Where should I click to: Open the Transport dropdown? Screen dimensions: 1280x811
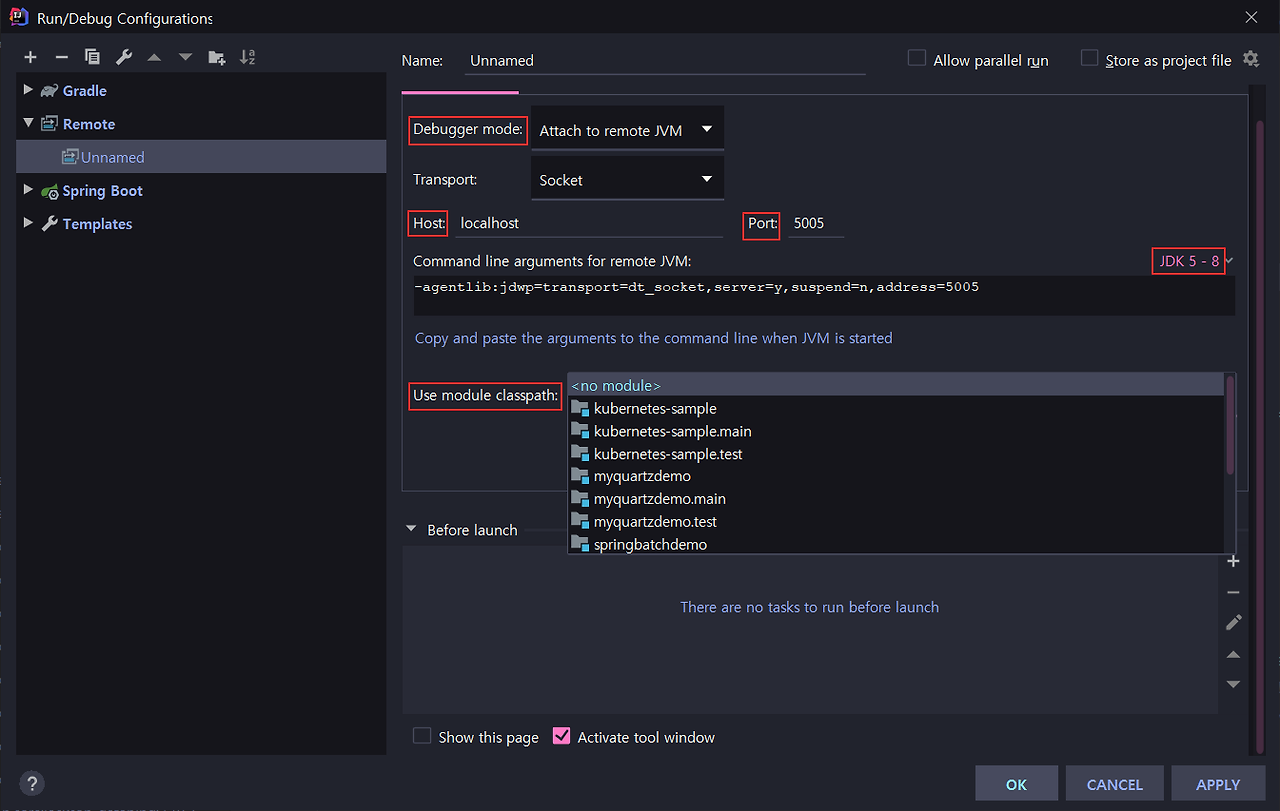click(627, 179)
